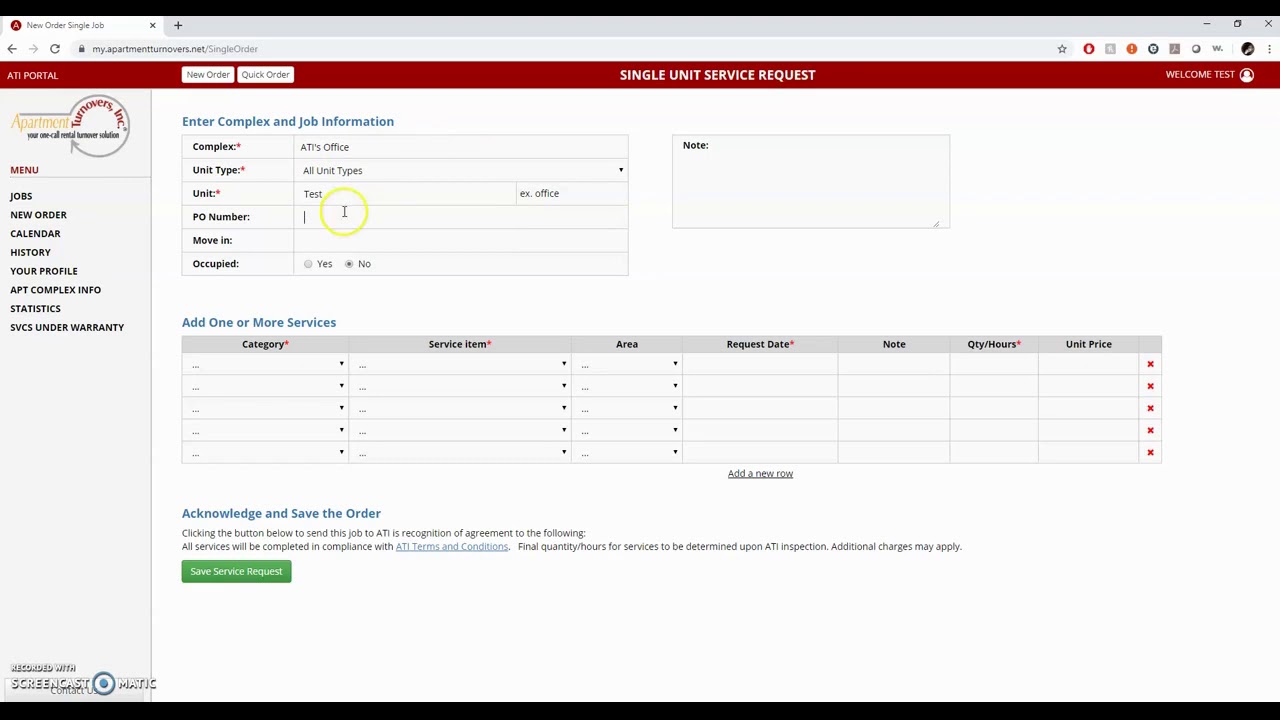Delete the second service row with red X
The image size is (1280, 720).
pyautogui.click(x=1150, y=386)
